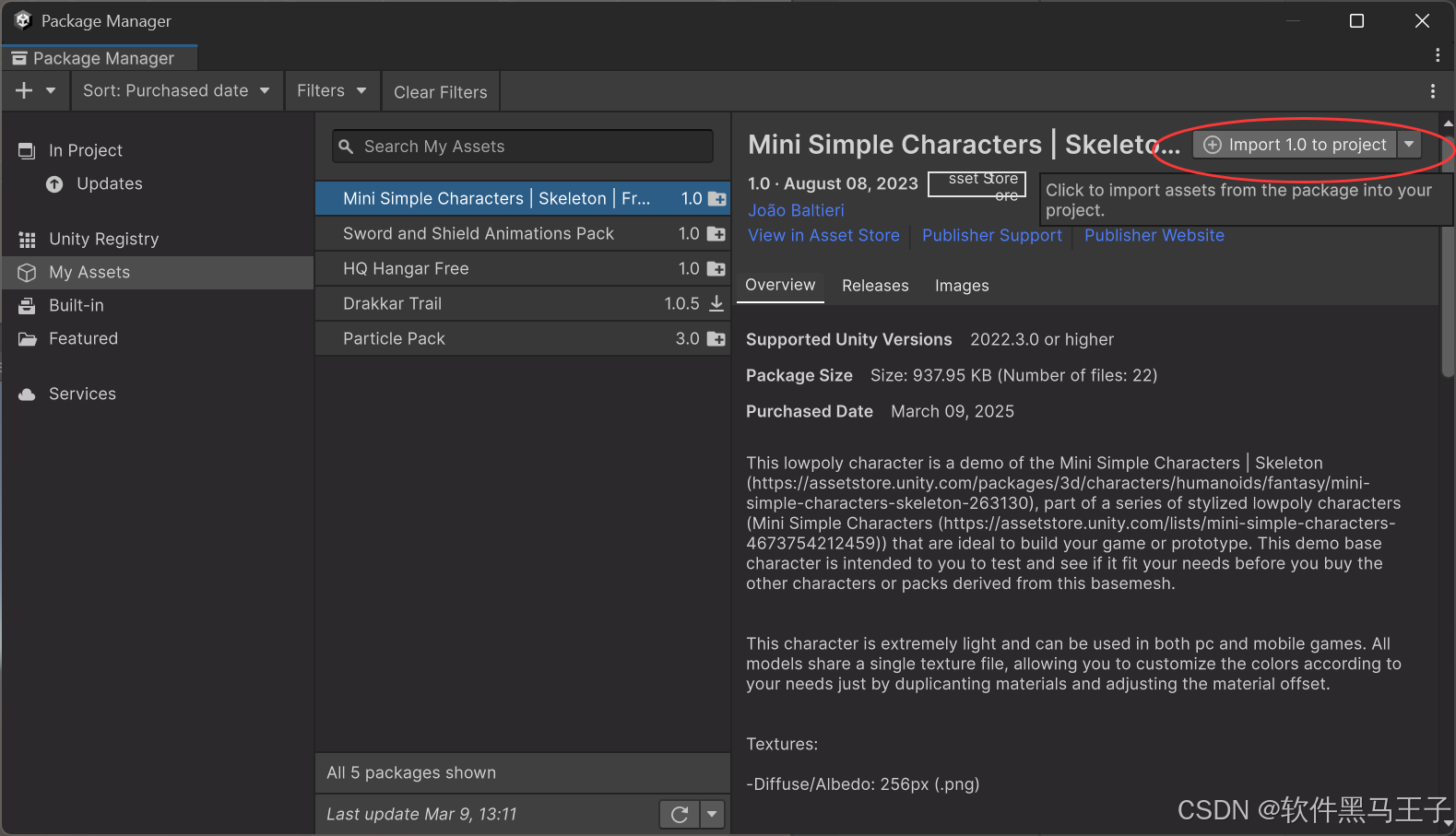Image resolution: width=1456 pixels, height=836 pixels.
Task: Maximize the Package Manager window
Action: [x=1356, y=20]
